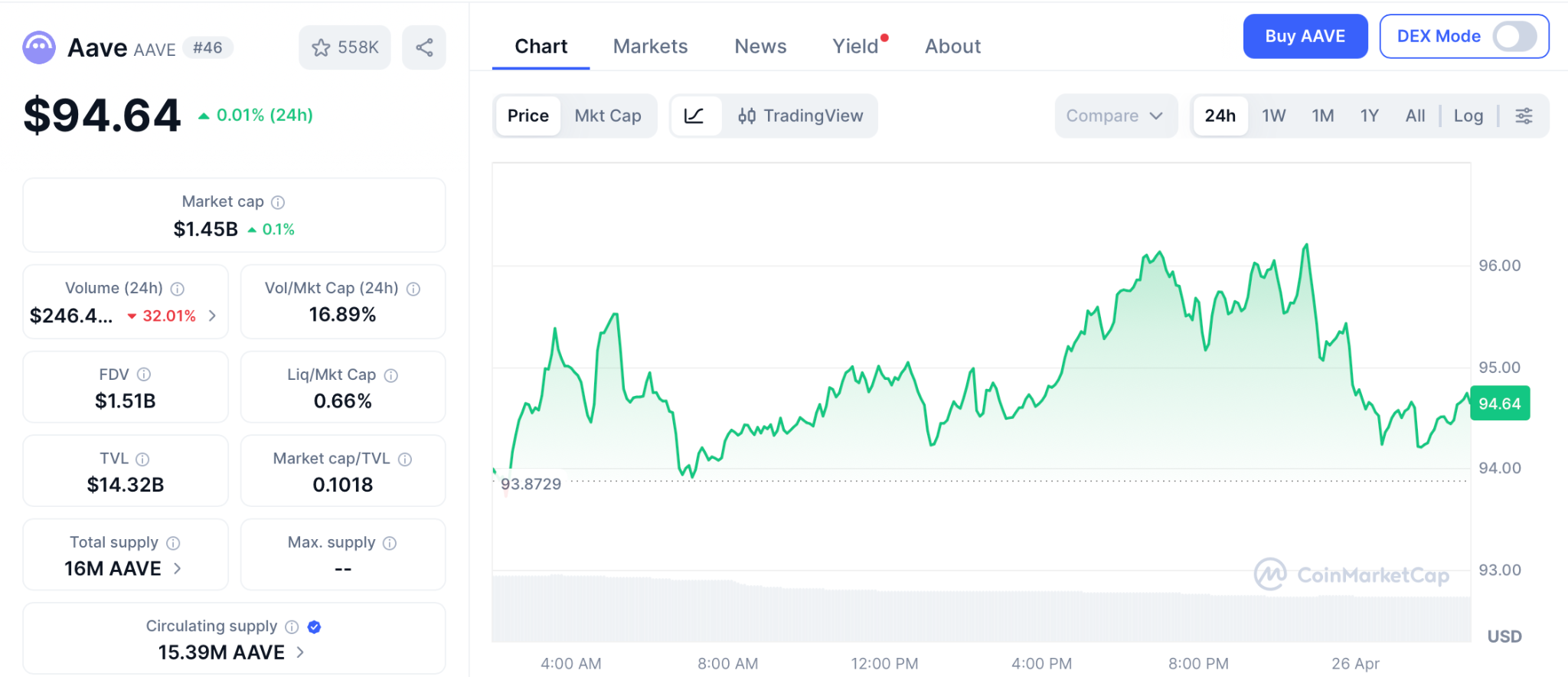This screenshot has height=677, width=1568.
Task: Toggle the DEX Mode switch
Action: (x=1514, y=36)
